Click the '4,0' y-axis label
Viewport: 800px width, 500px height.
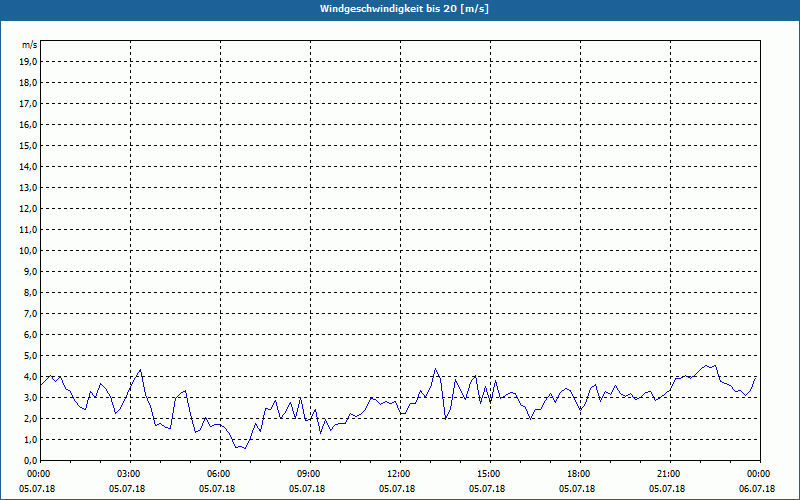30,377
